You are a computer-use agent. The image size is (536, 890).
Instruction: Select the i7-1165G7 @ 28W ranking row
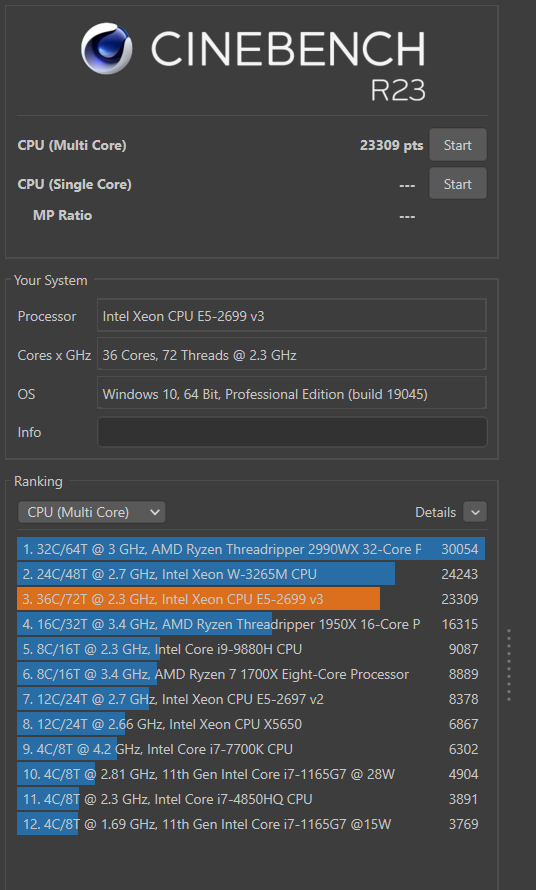point(251,774)
